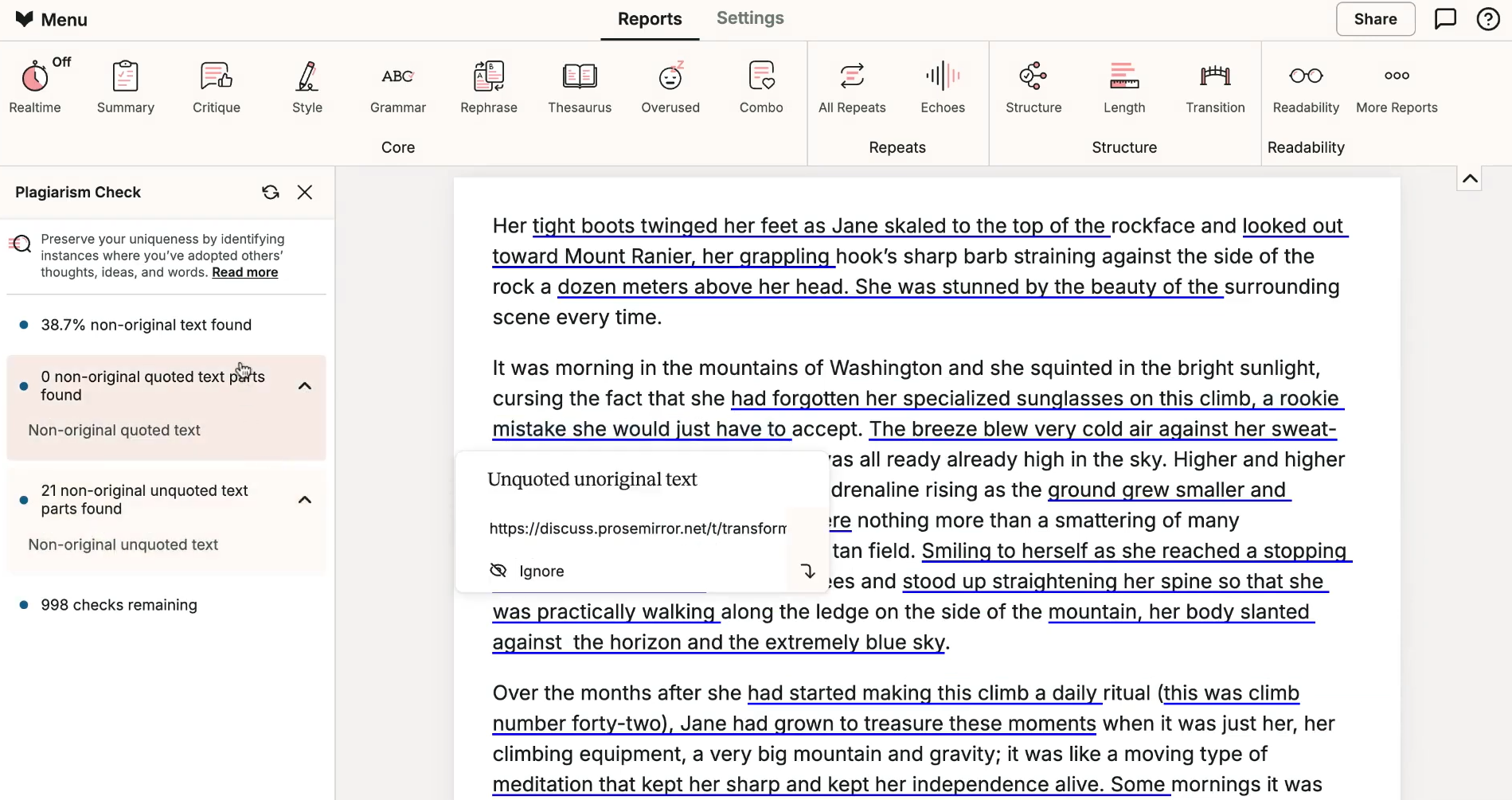Run the All Repeats report

(852, 88)
